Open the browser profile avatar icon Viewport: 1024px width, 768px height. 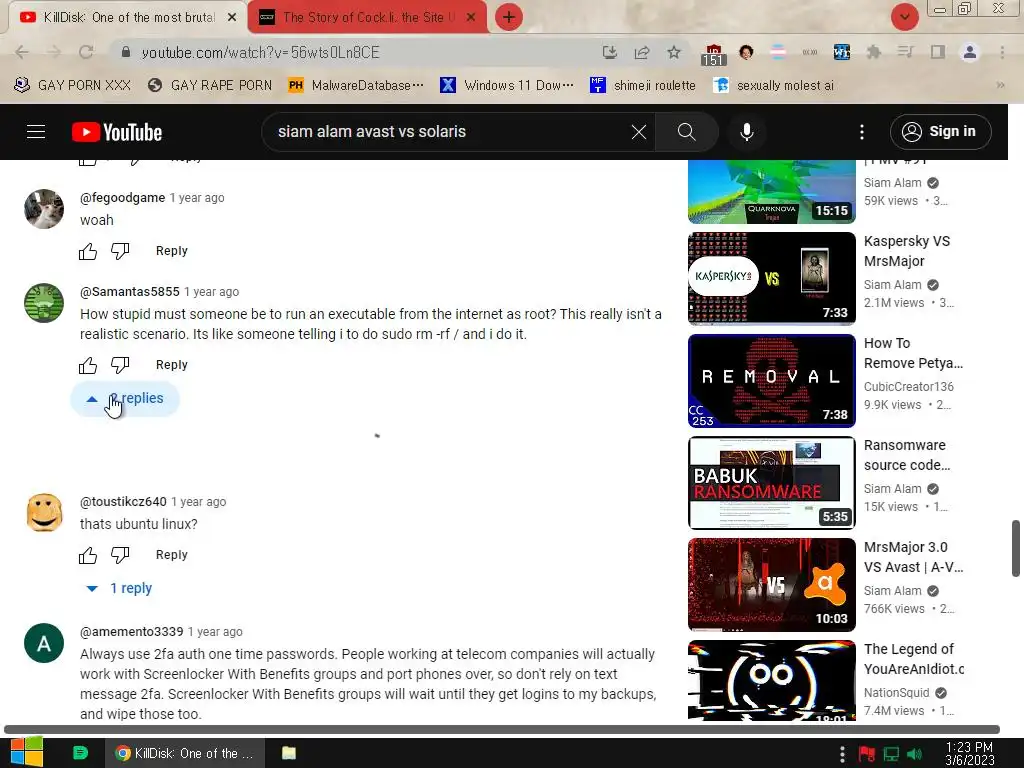click(970, 52)
